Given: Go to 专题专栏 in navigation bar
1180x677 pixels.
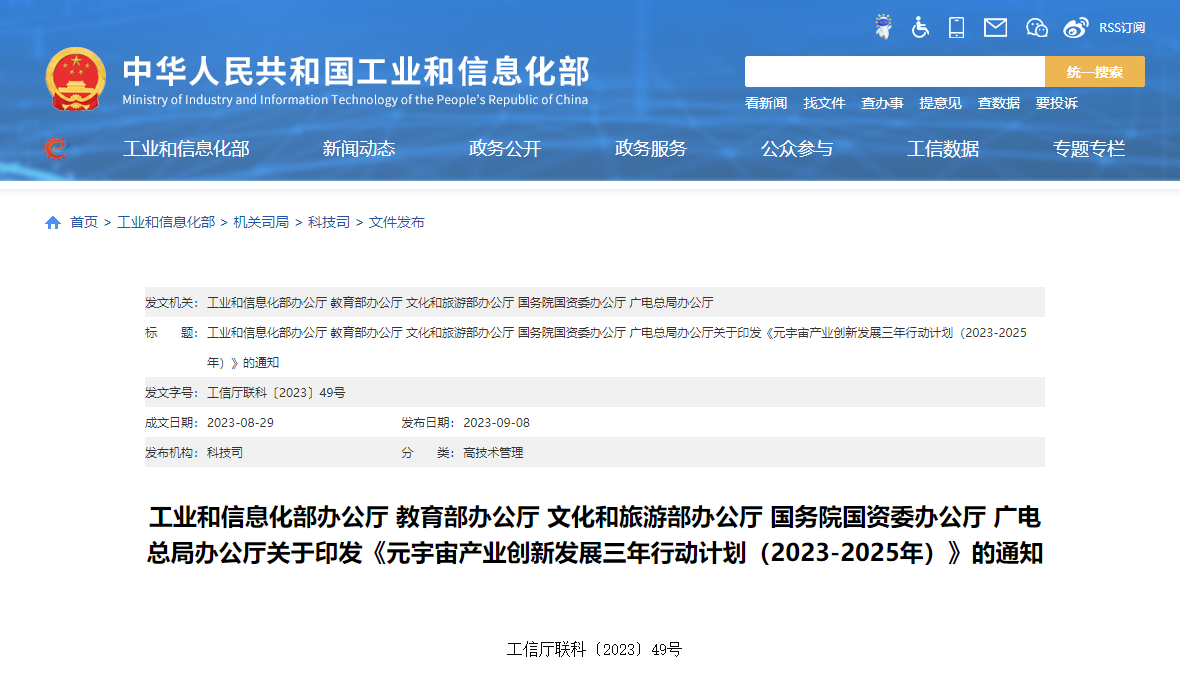Looking at the screenshot, I should pos(1088,149).
